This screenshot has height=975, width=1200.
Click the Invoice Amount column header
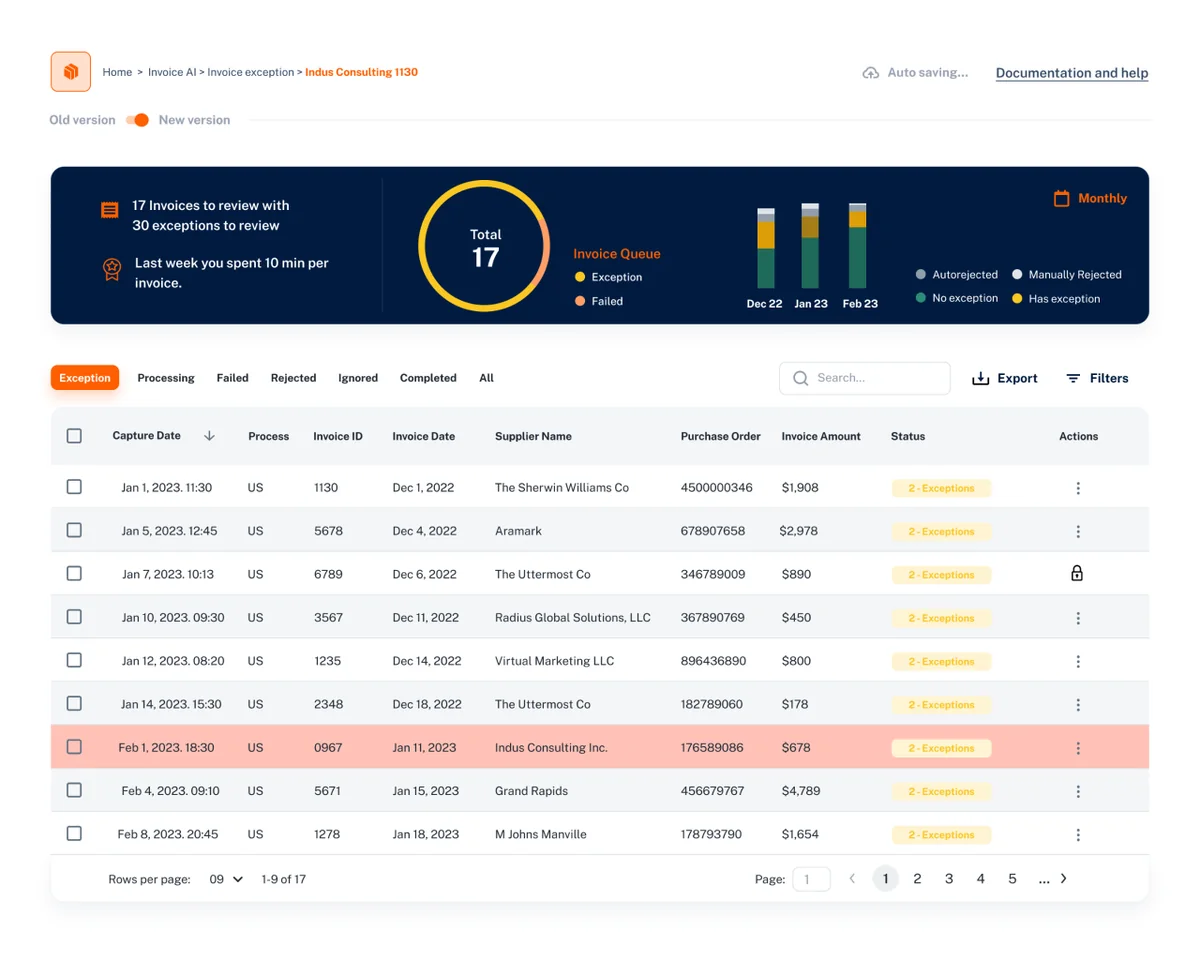point(821,436)
